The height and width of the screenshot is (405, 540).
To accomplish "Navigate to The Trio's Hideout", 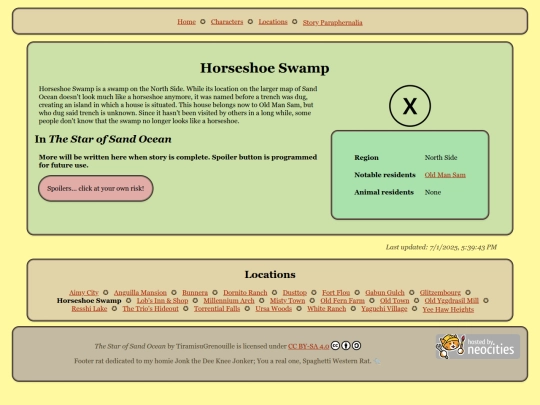I will coord(150,309).
